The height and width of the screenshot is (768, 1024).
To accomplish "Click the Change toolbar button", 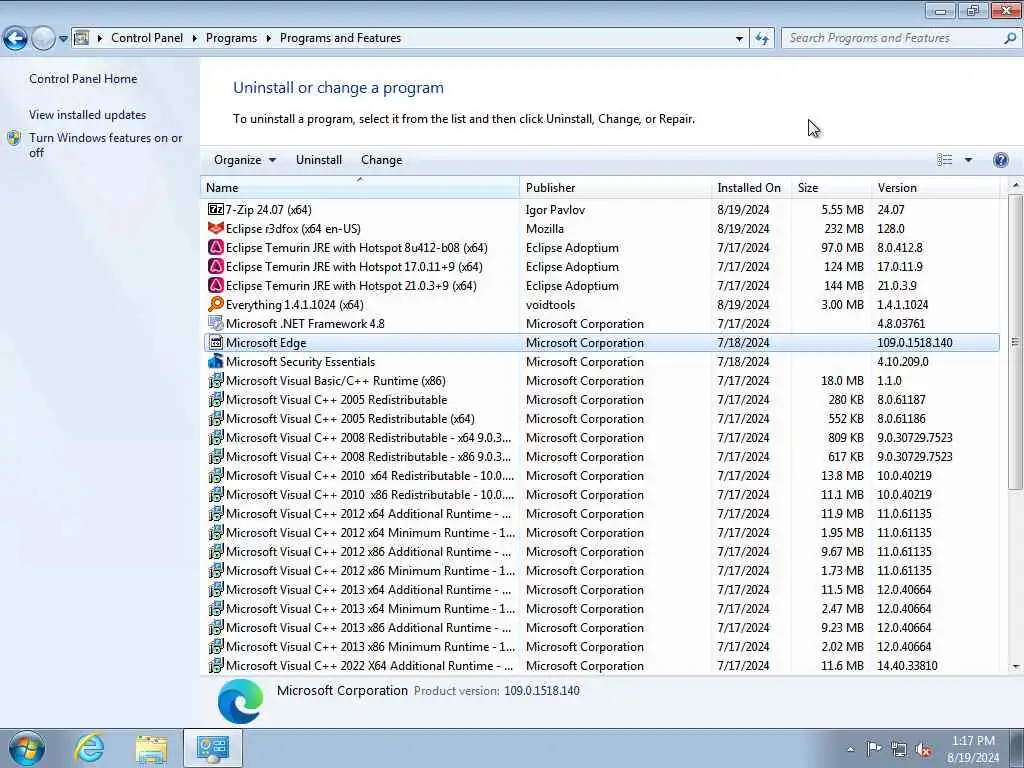I will pyautogui.click(x=381, y=160).
